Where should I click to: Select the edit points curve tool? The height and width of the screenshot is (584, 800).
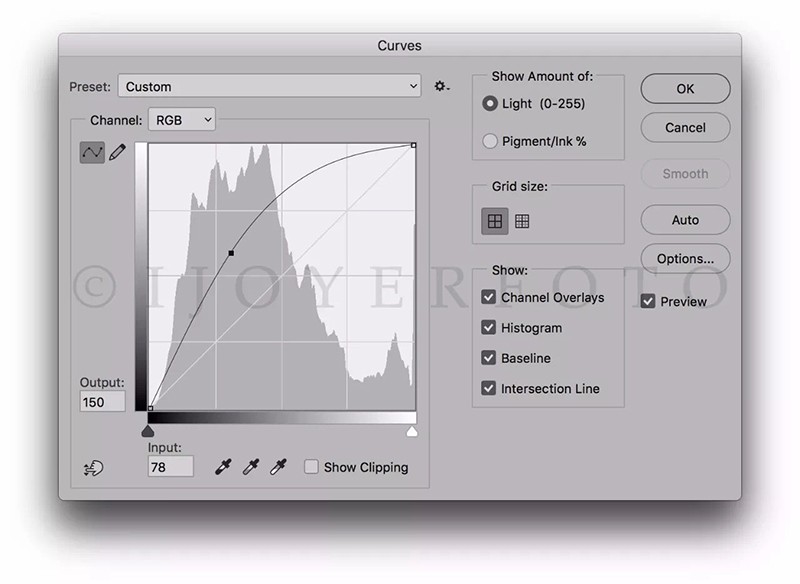click(92, 152)
